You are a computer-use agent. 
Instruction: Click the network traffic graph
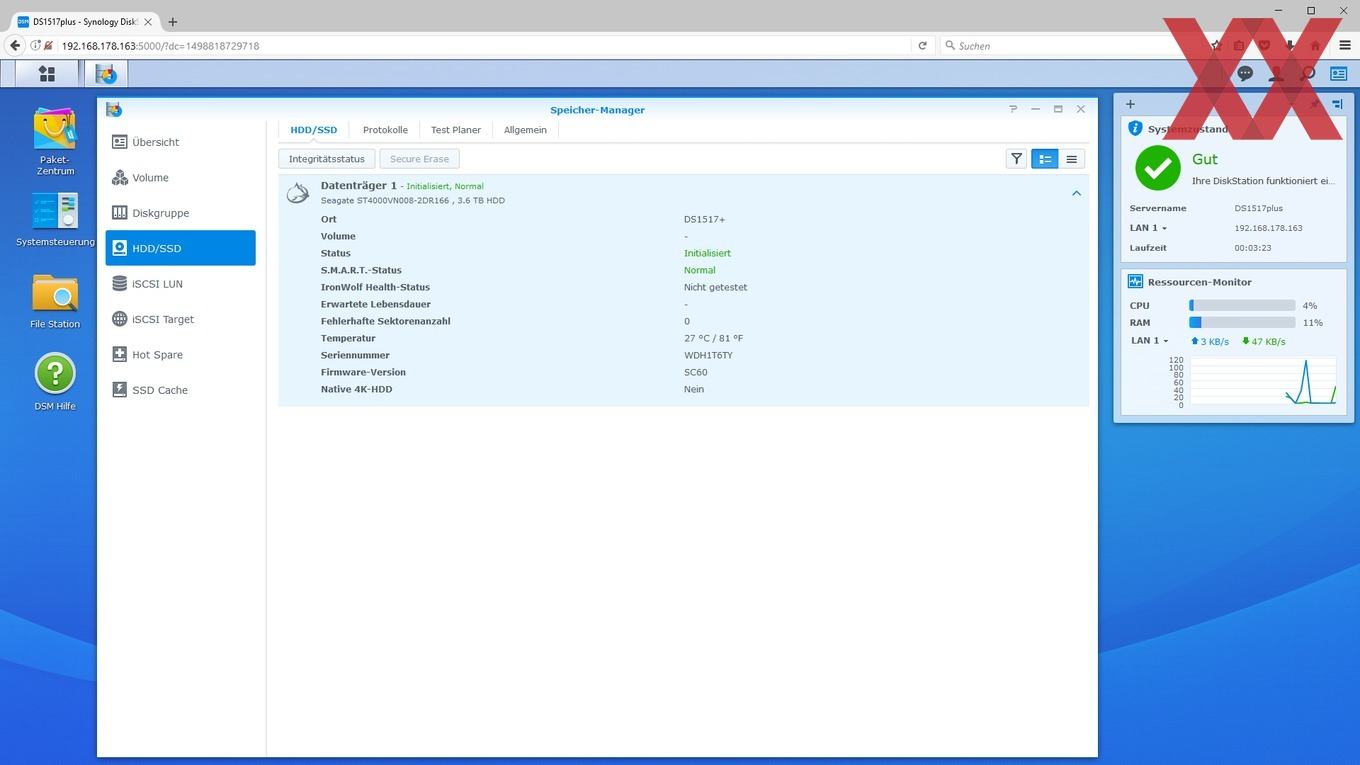pos(1262,381)
